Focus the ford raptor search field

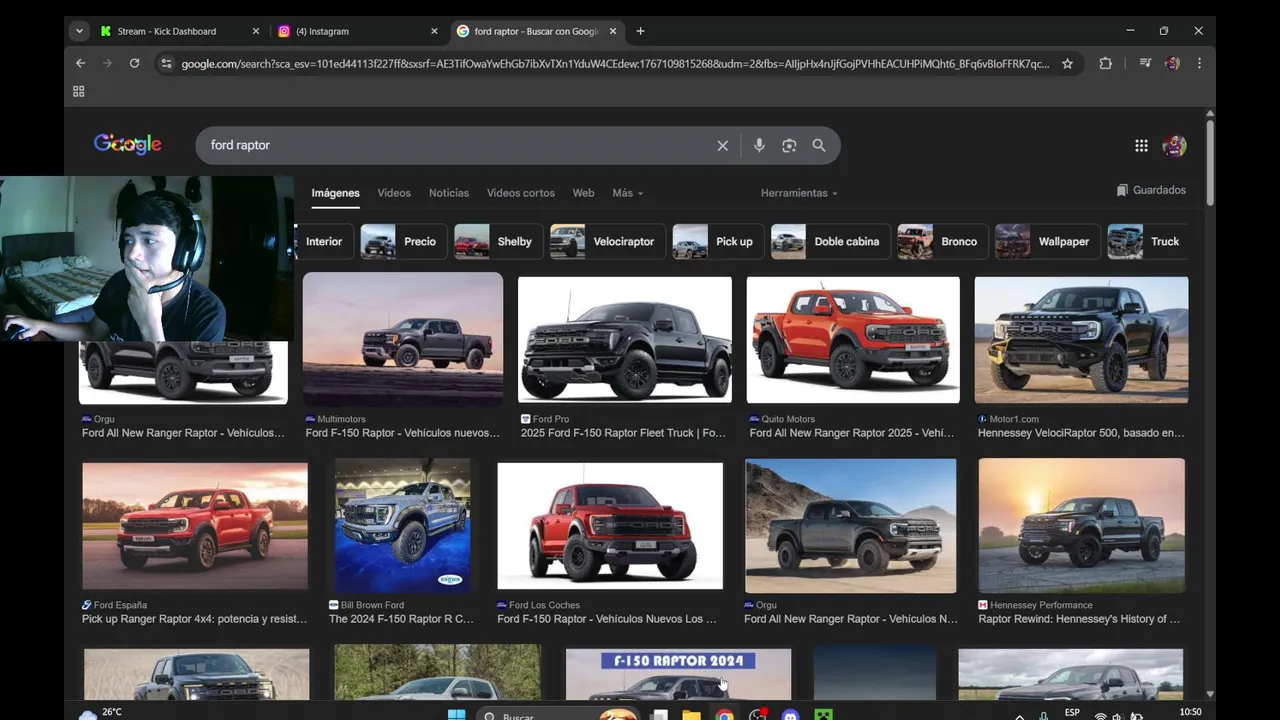click(455, 146)
